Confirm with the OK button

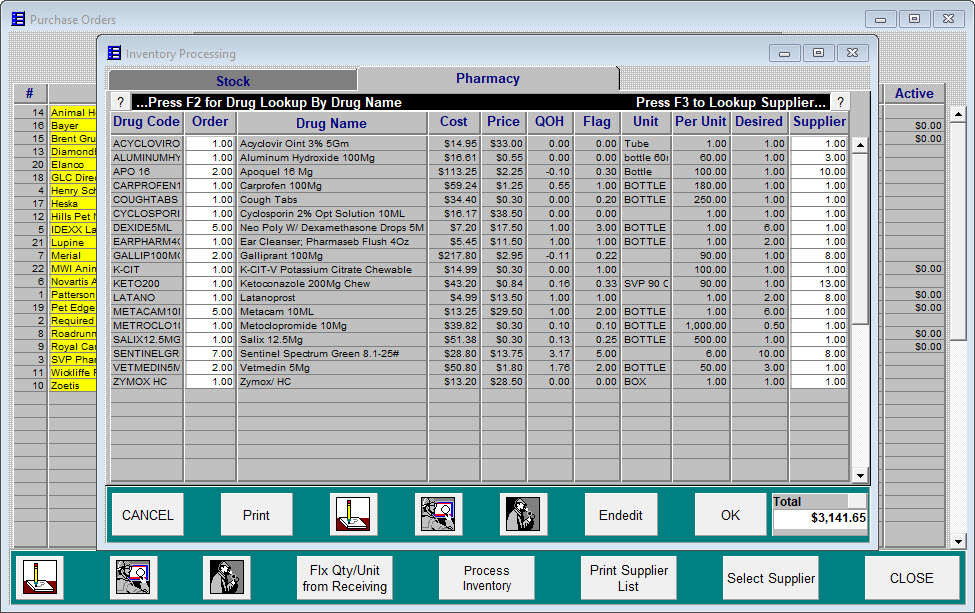[x=730, y=515]
